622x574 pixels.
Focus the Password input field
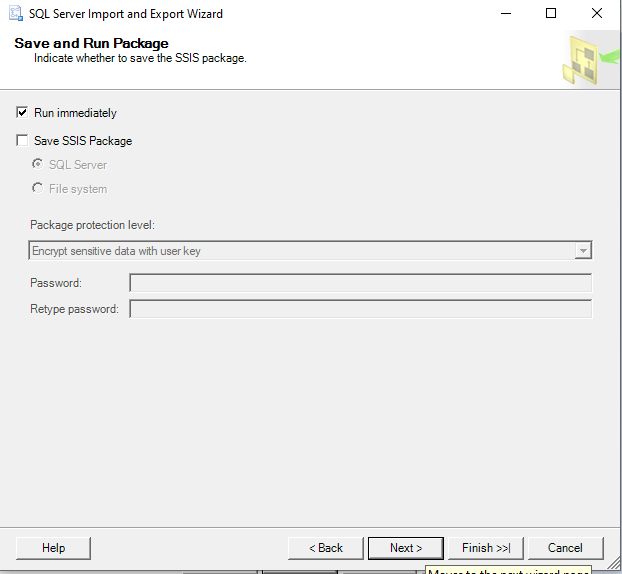tap(361, 283)
